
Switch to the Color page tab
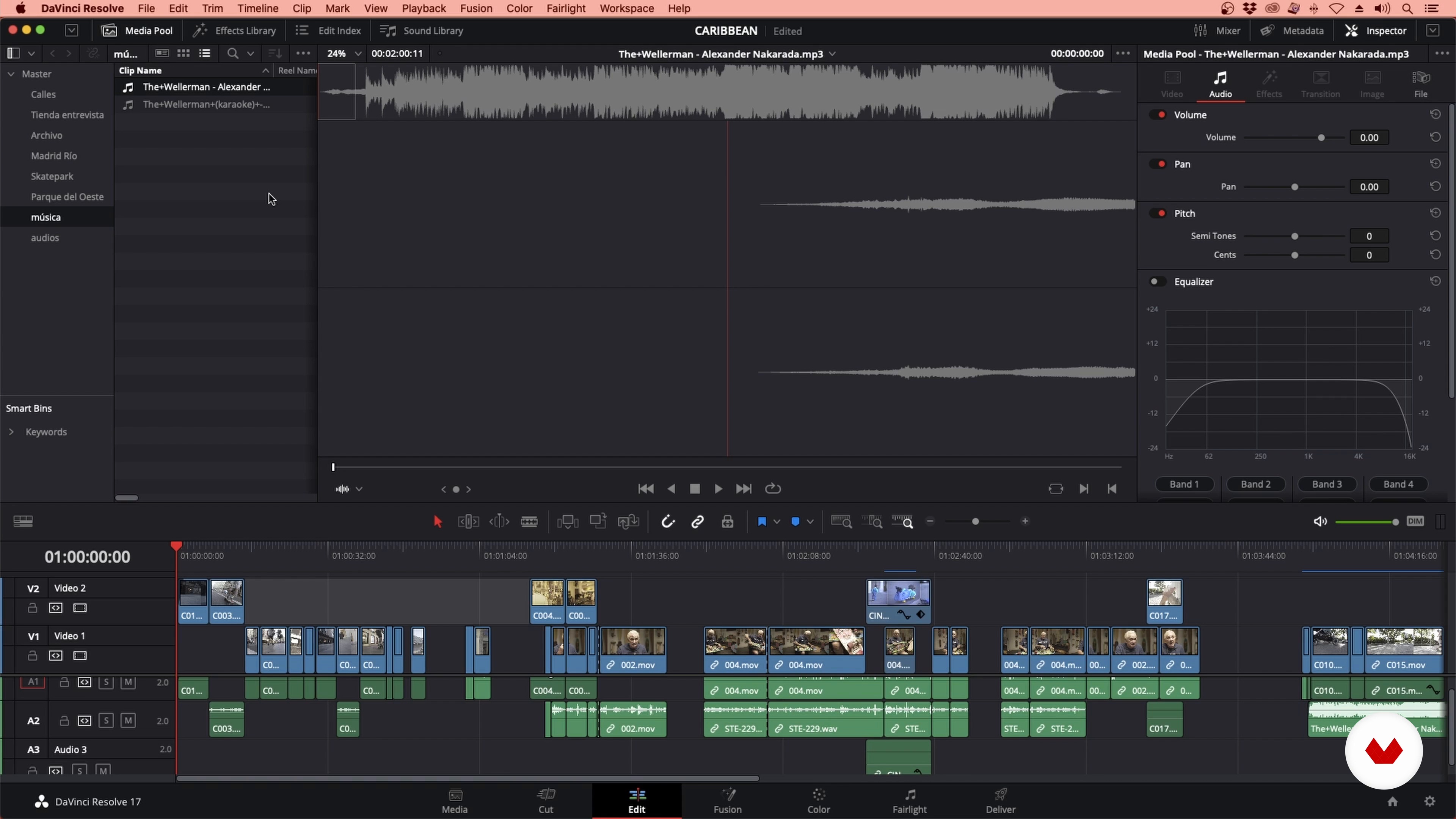pos(818,800)
